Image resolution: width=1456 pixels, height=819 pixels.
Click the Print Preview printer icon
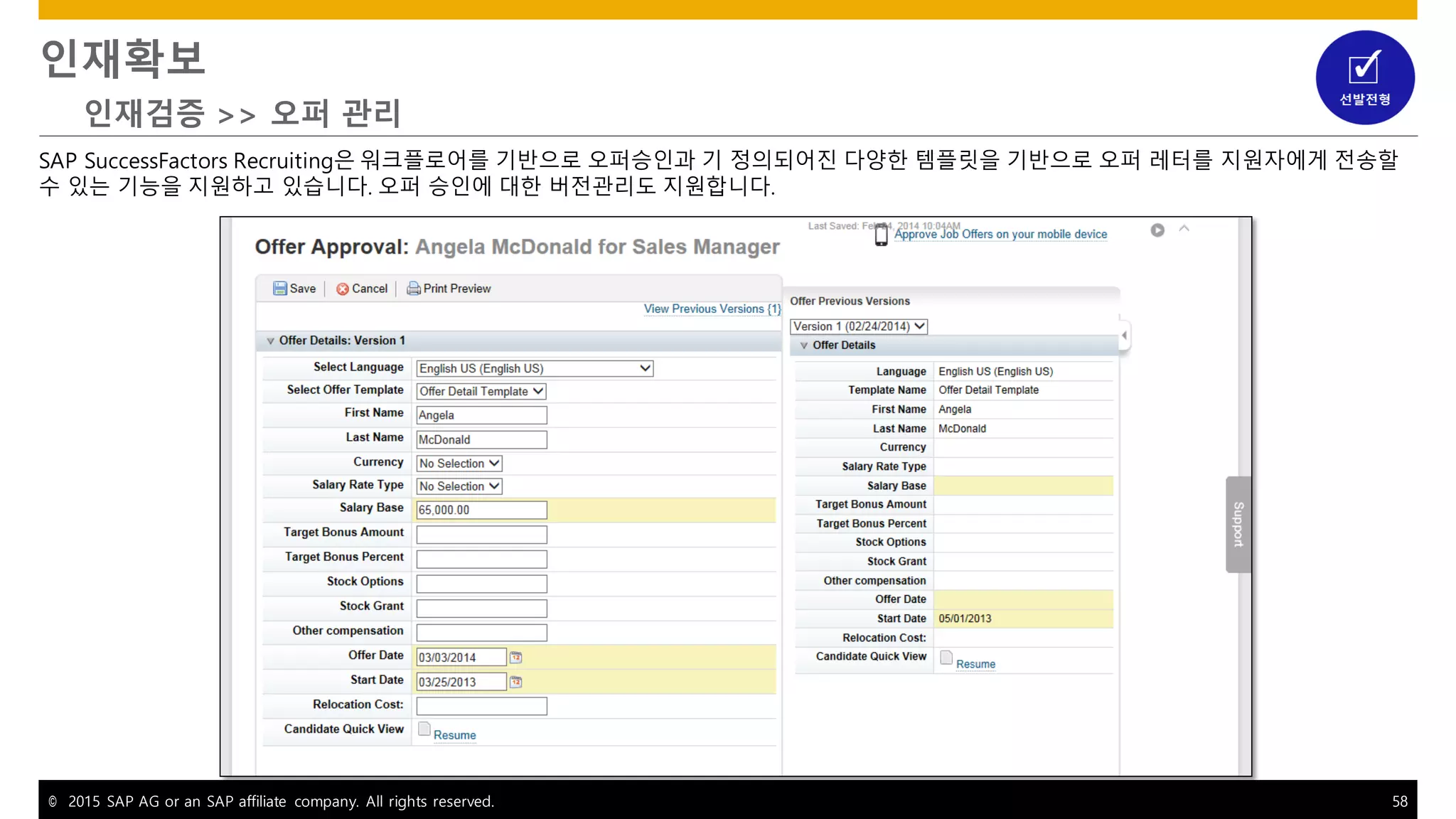click(x=413, y=288)
